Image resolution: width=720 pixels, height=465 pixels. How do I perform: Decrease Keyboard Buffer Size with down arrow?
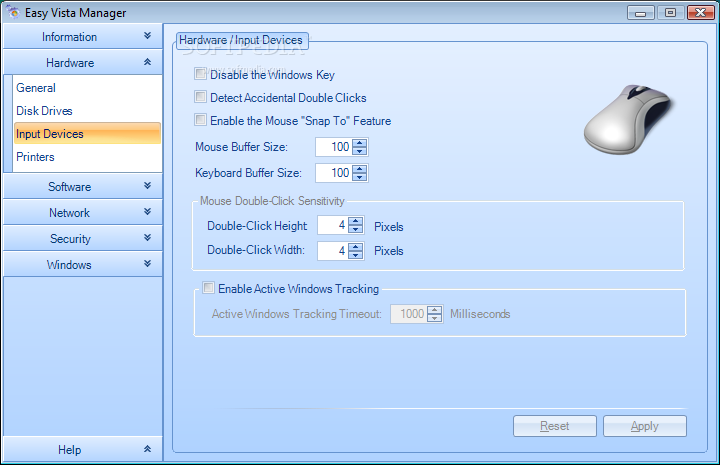[360, 177]
